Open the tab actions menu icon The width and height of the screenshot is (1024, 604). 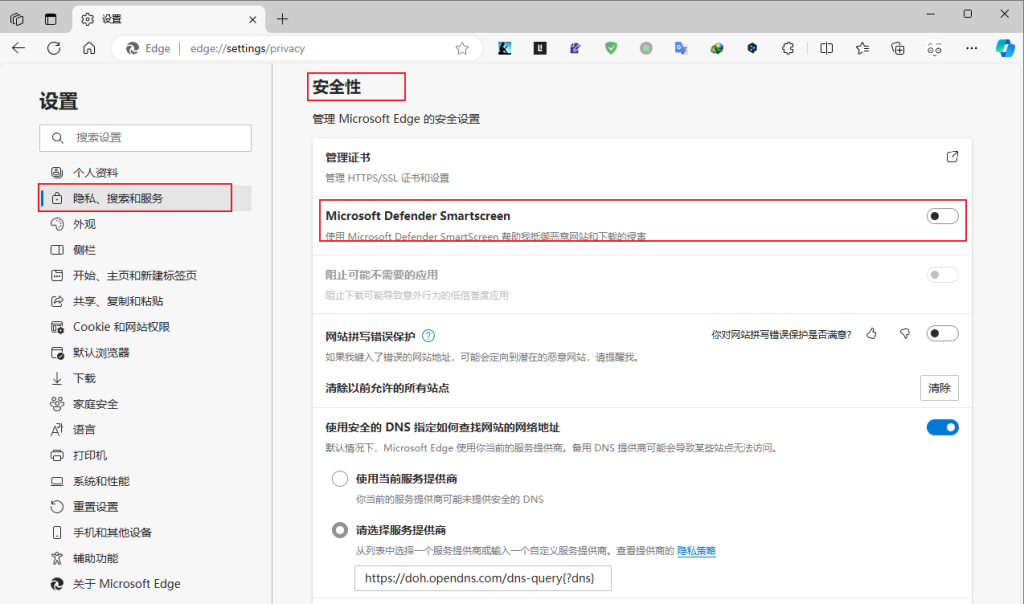50,20
